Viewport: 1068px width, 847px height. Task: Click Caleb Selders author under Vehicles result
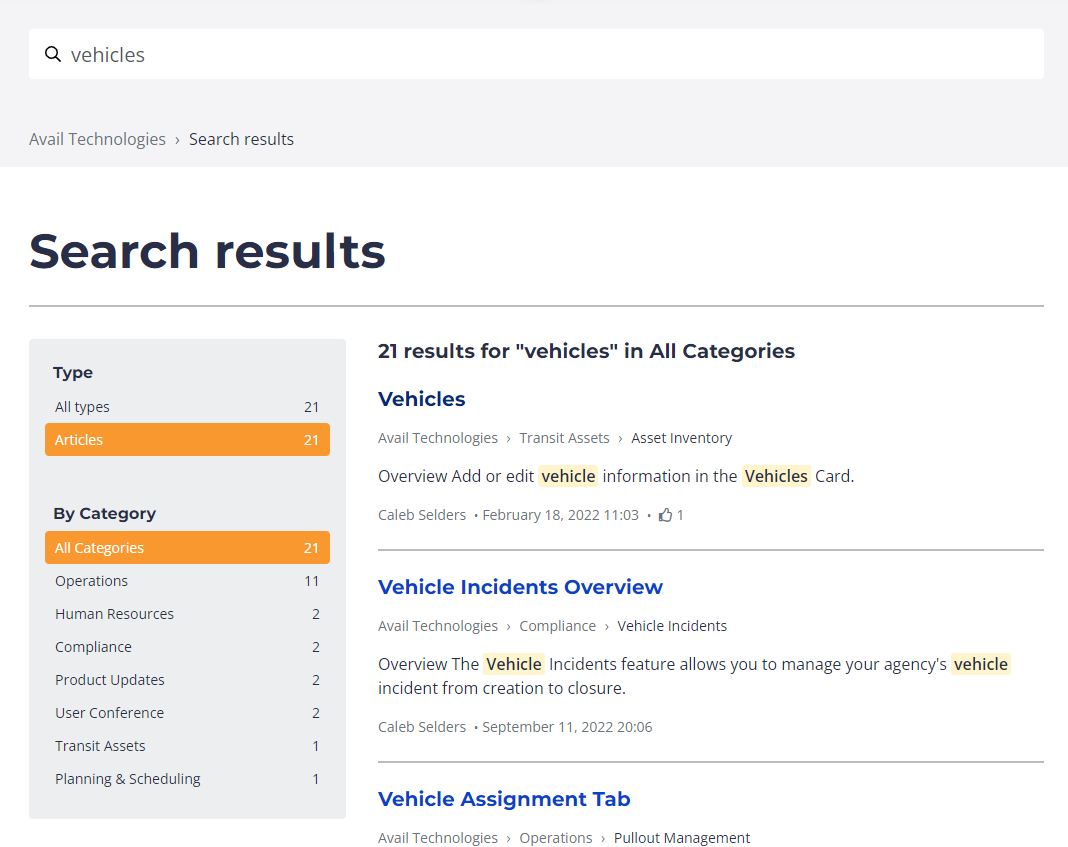[x=422, y=515]
